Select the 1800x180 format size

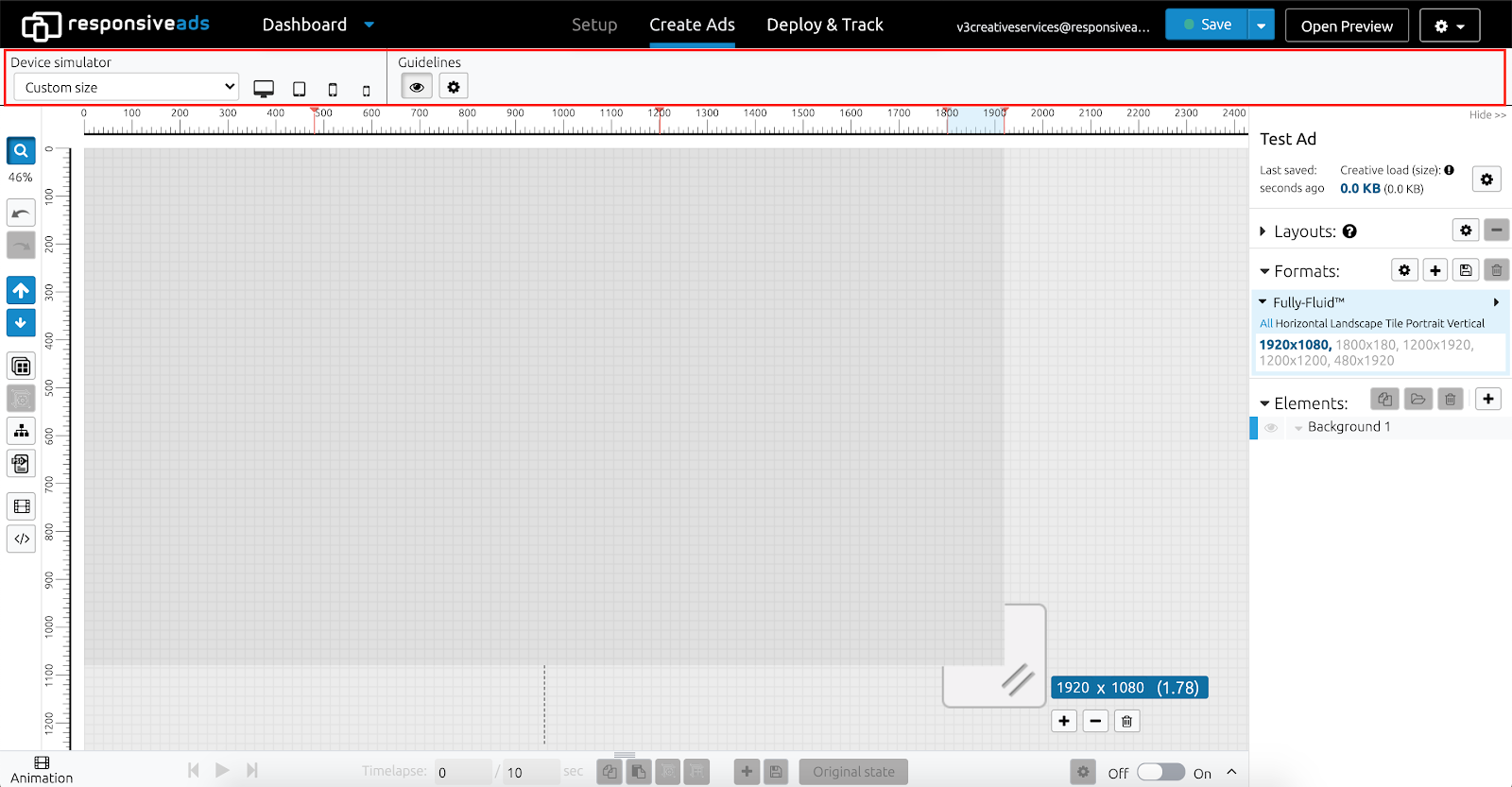[x=1366, y=345]
